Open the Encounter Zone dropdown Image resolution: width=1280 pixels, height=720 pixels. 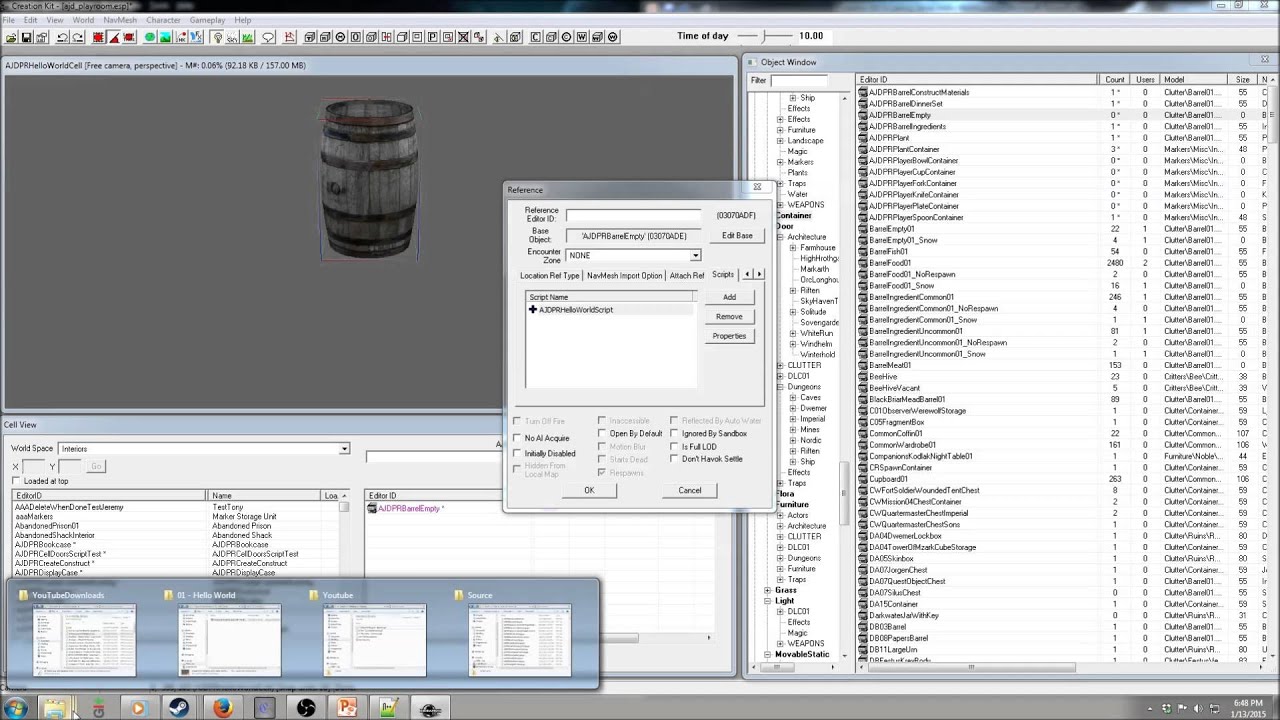point(695,255)
